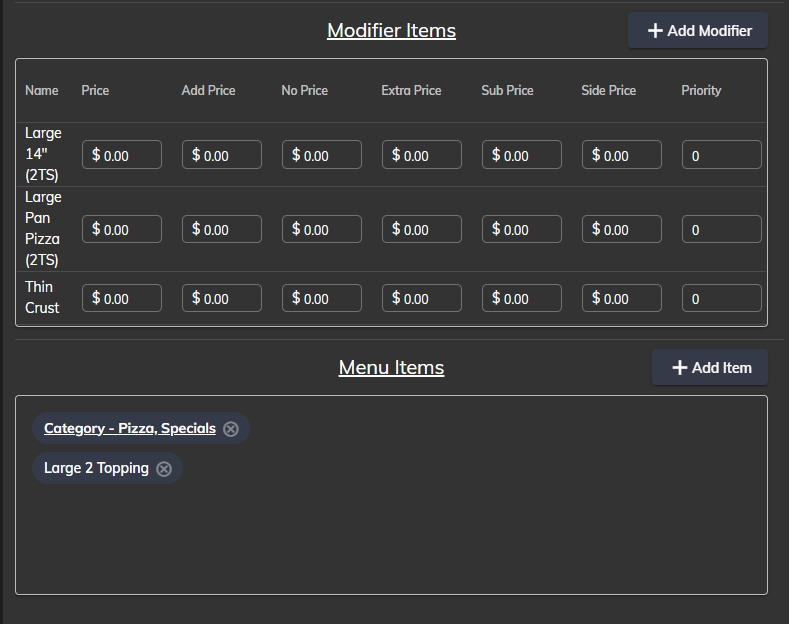The width and height of the screenshot is (789, 624).
Task: Edit Priority field for Large Pan Pizza
Action: tap(723, 229)
